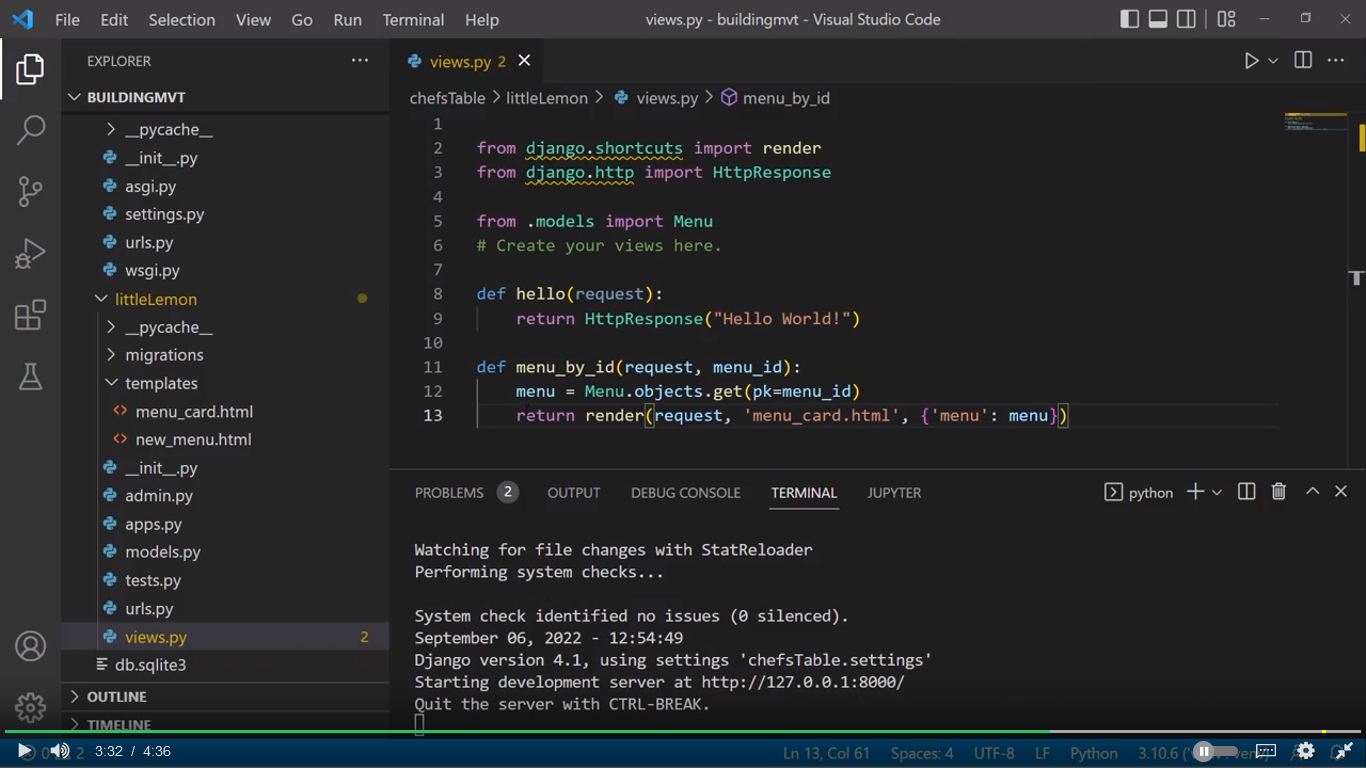Open the Testing flask view
The width and height of the screenshot is (1366, 768).
pos(30,377)
